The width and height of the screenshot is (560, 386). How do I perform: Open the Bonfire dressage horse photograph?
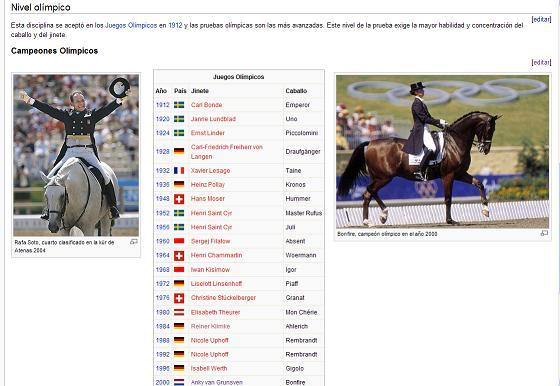point(442,151)
